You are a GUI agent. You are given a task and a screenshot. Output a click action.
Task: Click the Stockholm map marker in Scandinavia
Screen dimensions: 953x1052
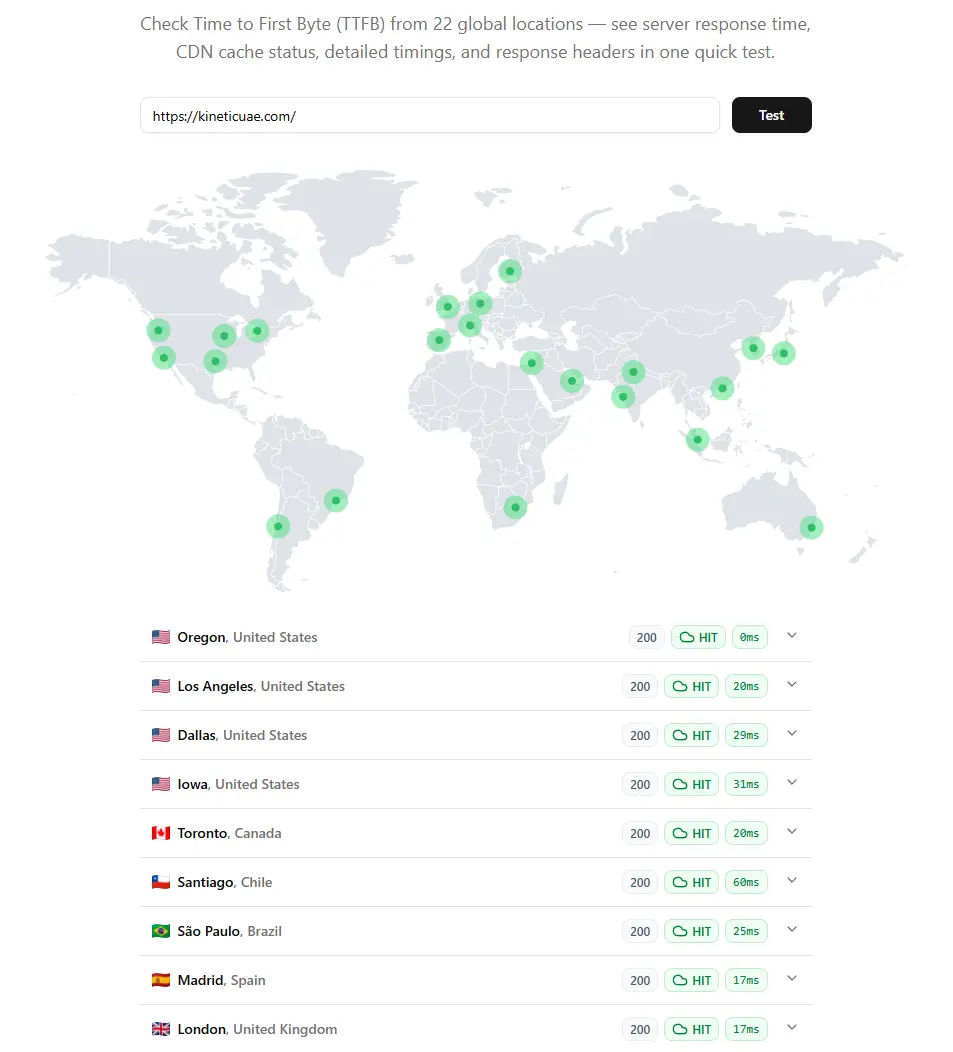click(510, 270)
